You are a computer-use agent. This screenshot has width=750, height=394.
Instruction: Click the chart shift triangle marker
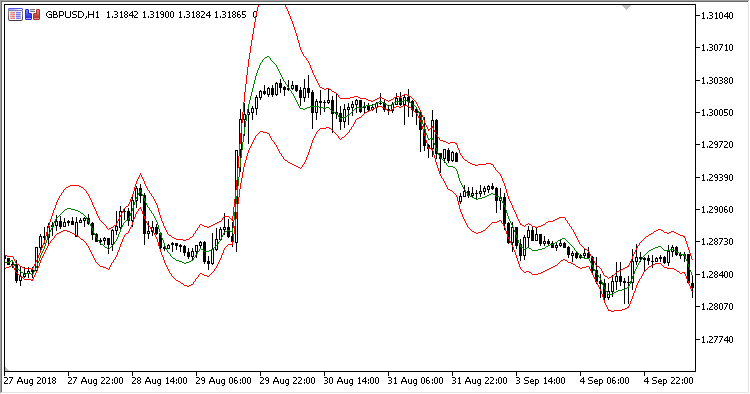point(626,7)
